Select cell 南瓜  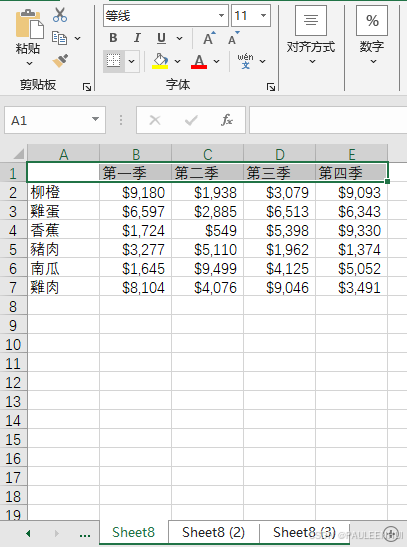pos(63,268)
